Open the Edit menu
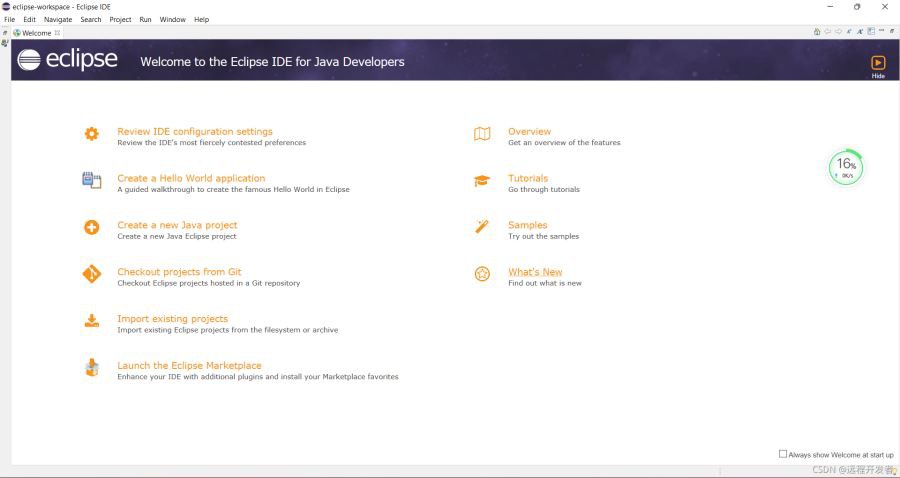The image size is (900, 478). coord(29,20)
